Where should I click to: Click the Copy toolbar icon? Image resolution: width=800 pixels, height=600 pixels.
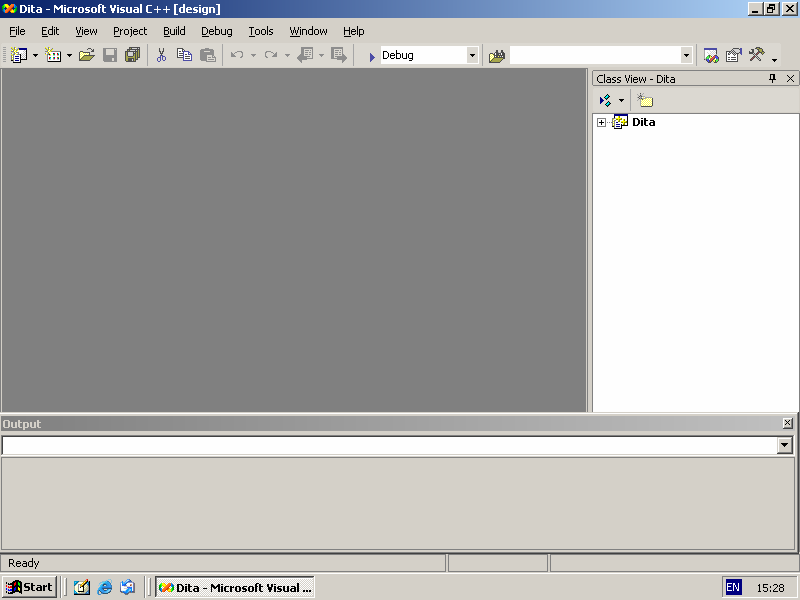coord(184,55)
